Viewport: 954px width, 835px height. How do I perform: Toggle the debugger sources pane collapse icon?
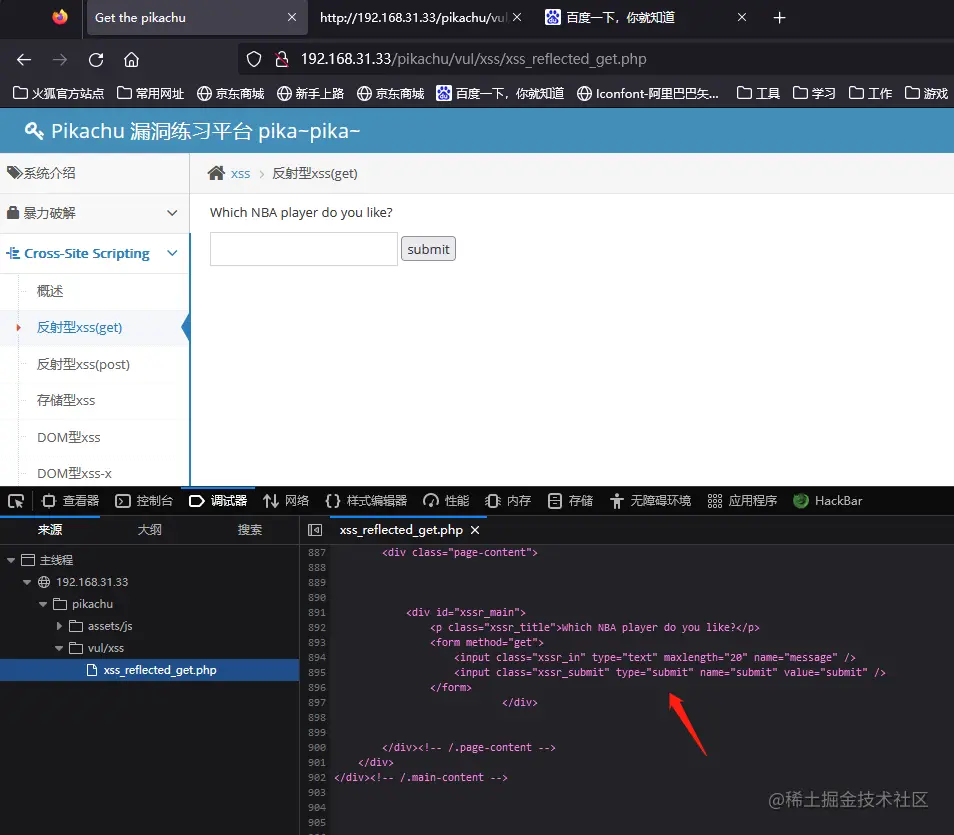[x=315, y=530]
